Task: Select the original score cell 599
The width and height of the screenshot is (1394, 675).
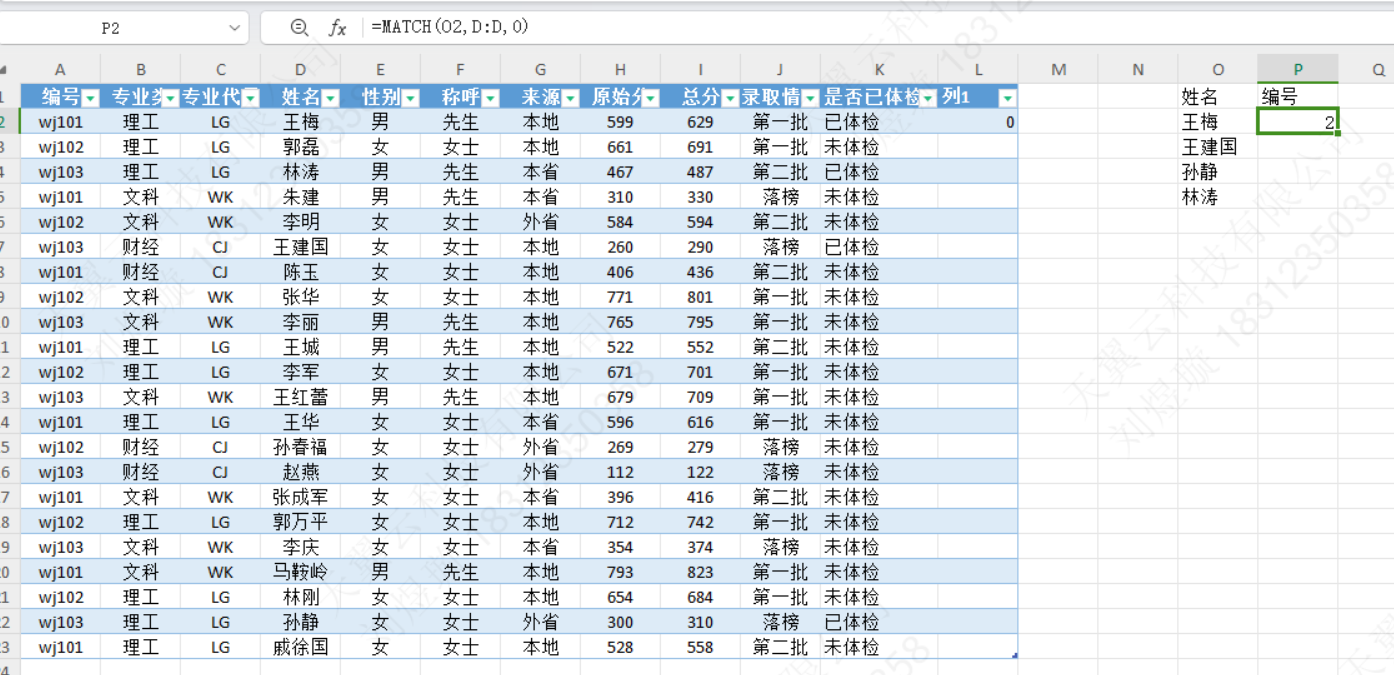Action: (x=620, y=122)
